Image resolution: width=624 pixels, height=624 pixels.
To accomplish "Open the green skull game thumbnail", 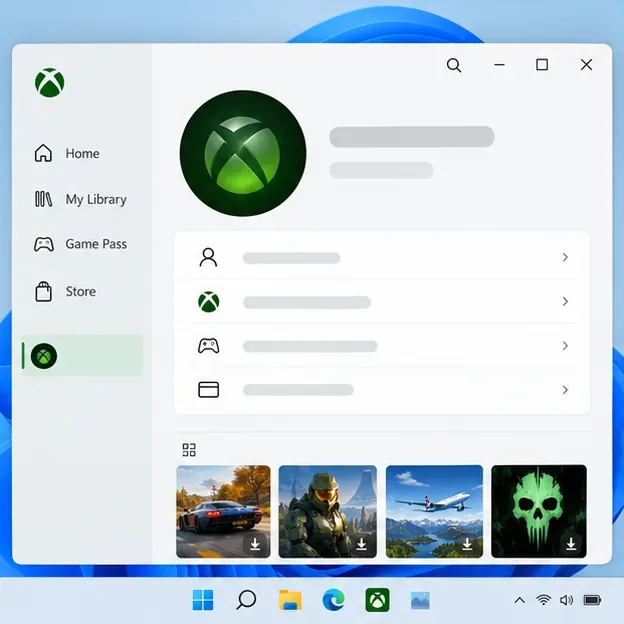I will [539, 511].
